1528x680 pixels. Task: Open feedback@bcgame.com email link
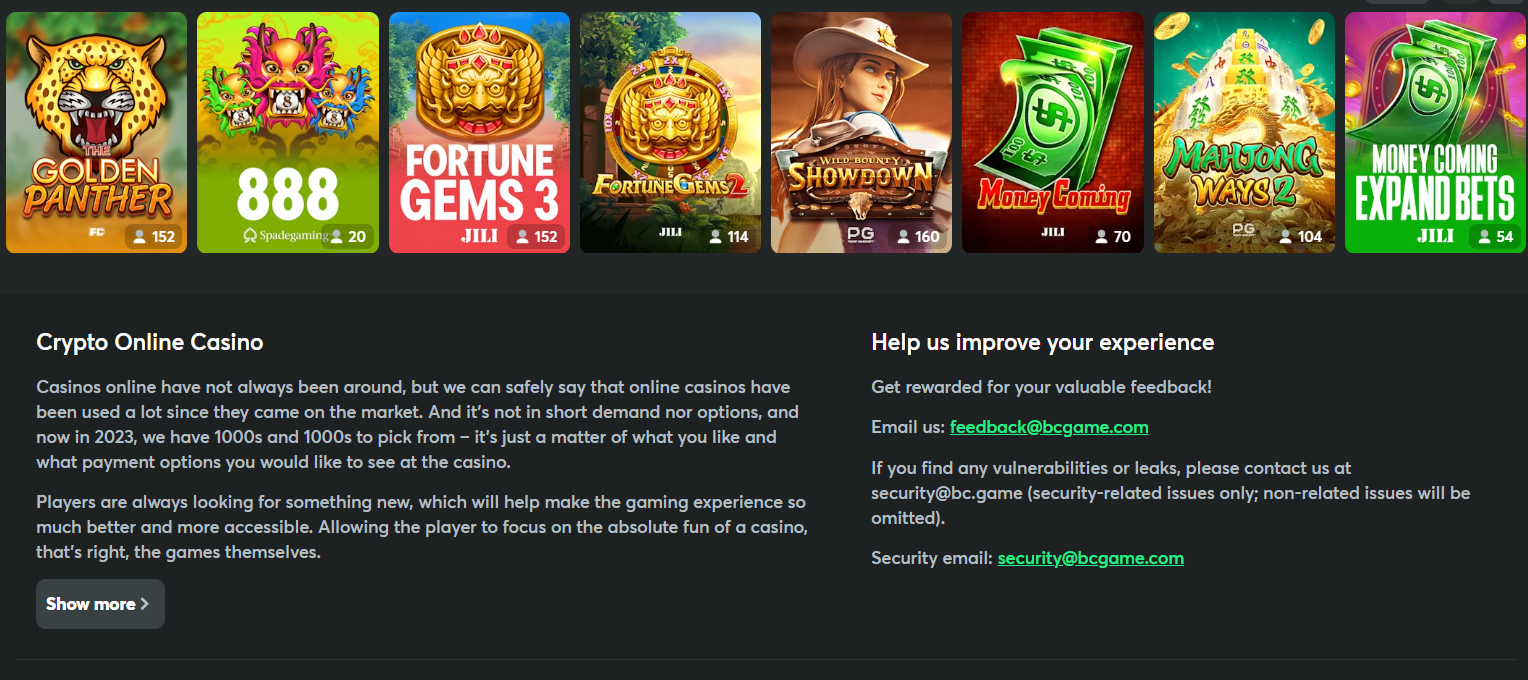click(x=1048, y=427)
